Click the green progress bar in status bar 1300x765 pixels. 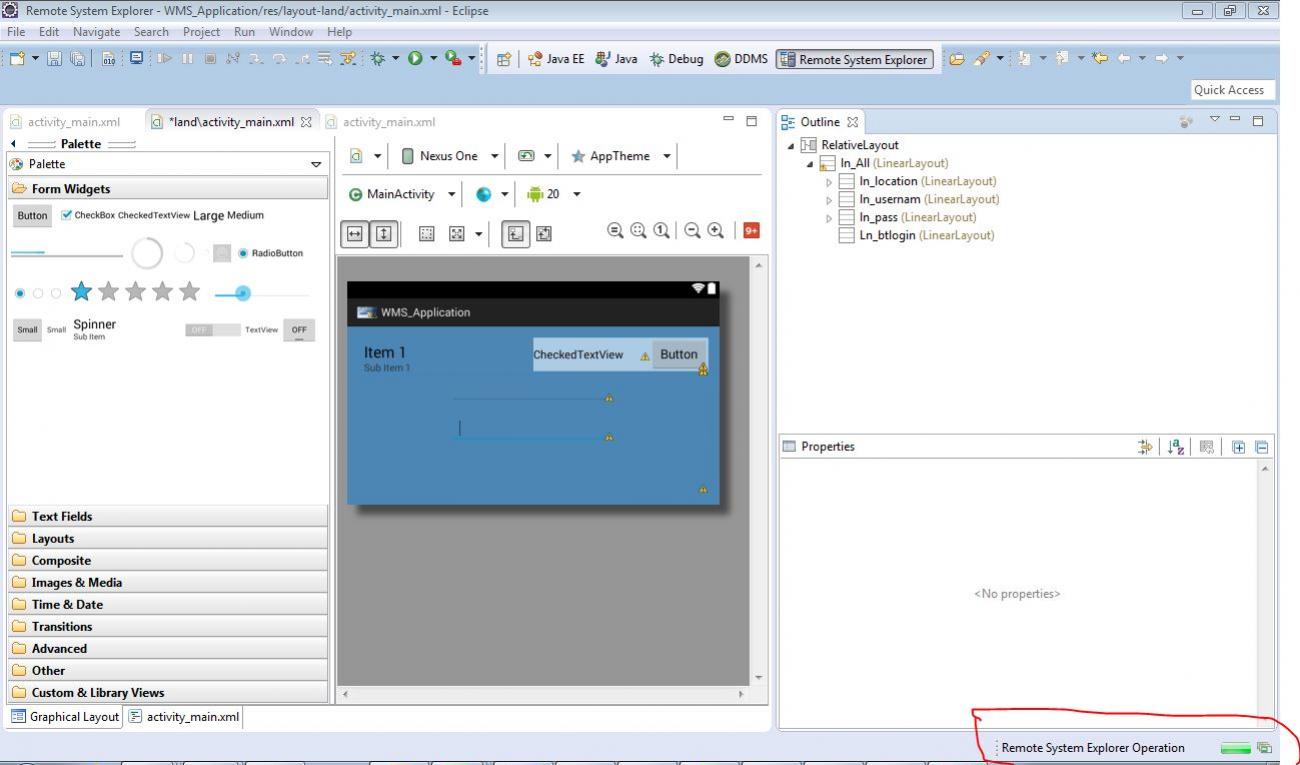pyautogui.click(x=1235, y=748)
